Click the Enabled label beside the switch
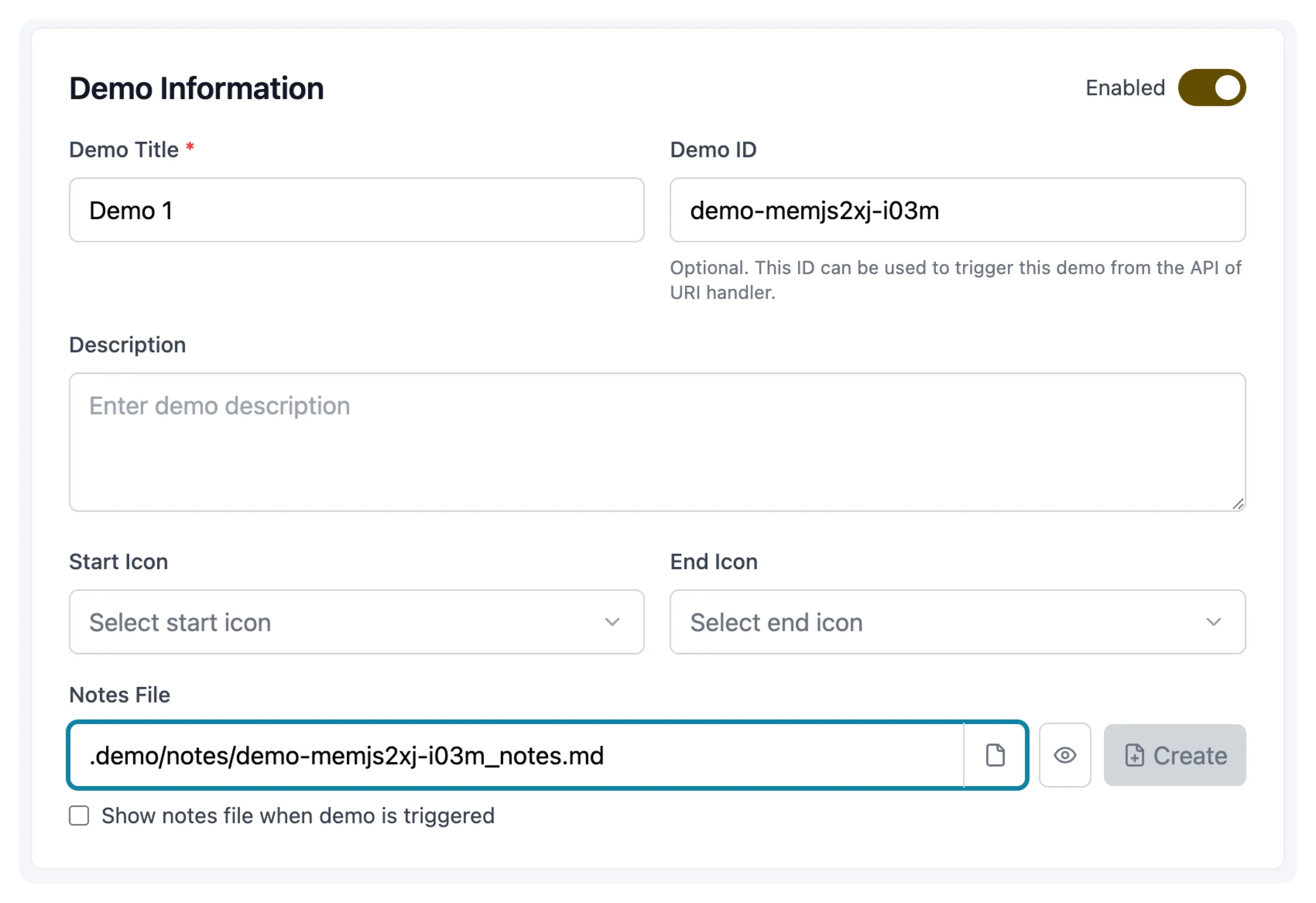The width and height of the screenshot is (1316, 903). point(1125,87)
